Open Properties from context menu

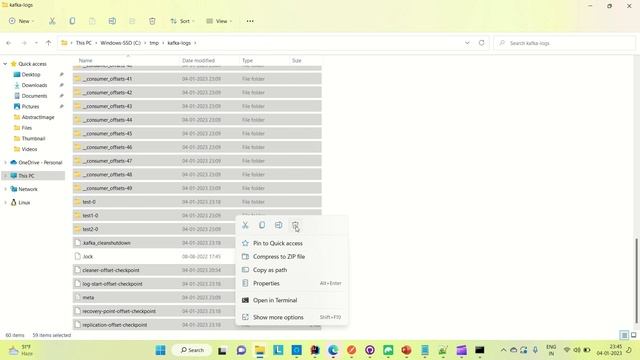click(291, 283)
